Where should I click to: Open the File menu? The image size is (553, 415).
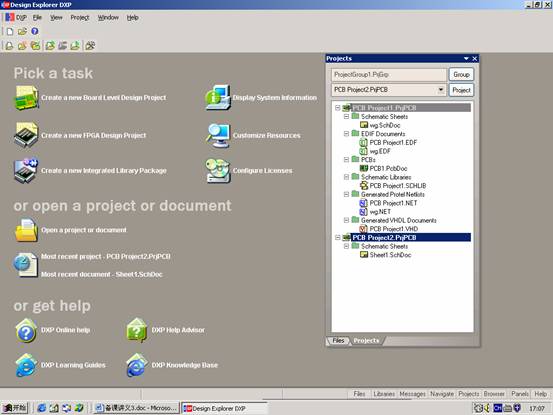tap(37, 17)
